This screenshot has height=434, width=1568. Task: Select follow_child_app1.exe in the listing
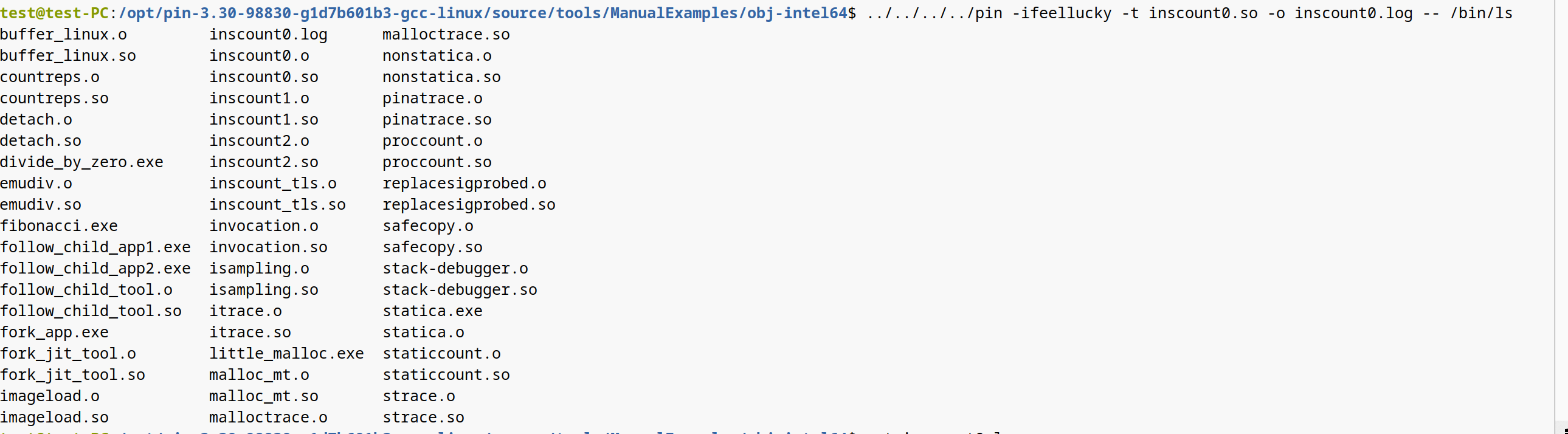coord(95,247)
